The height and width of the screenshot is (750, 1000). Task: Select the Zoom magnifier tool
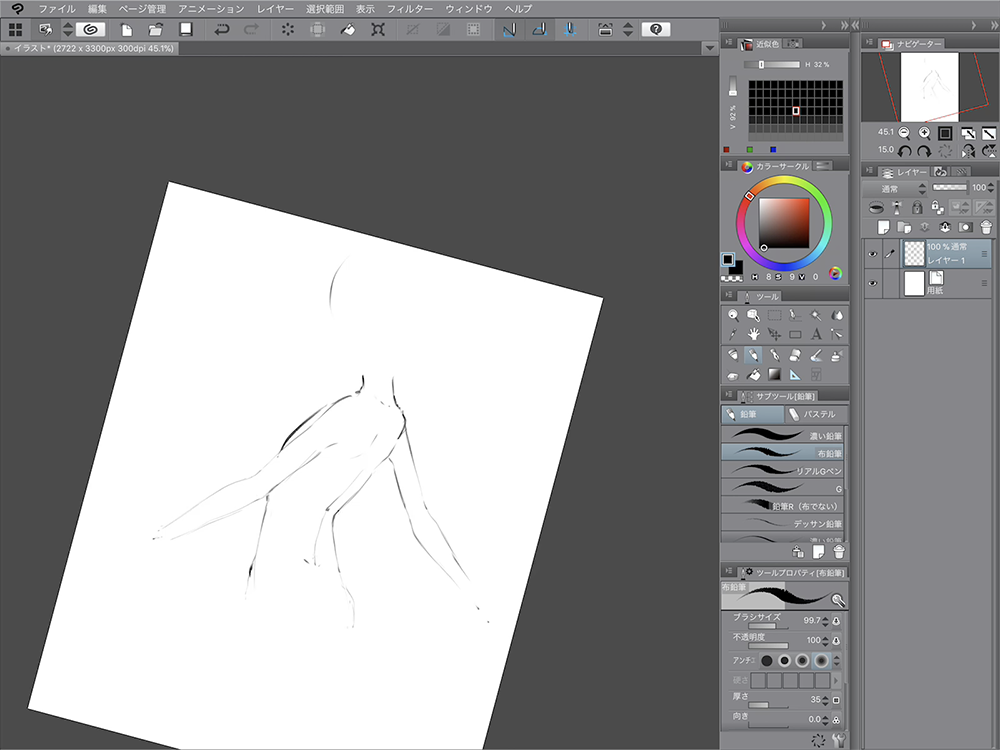tap(733, 315)
